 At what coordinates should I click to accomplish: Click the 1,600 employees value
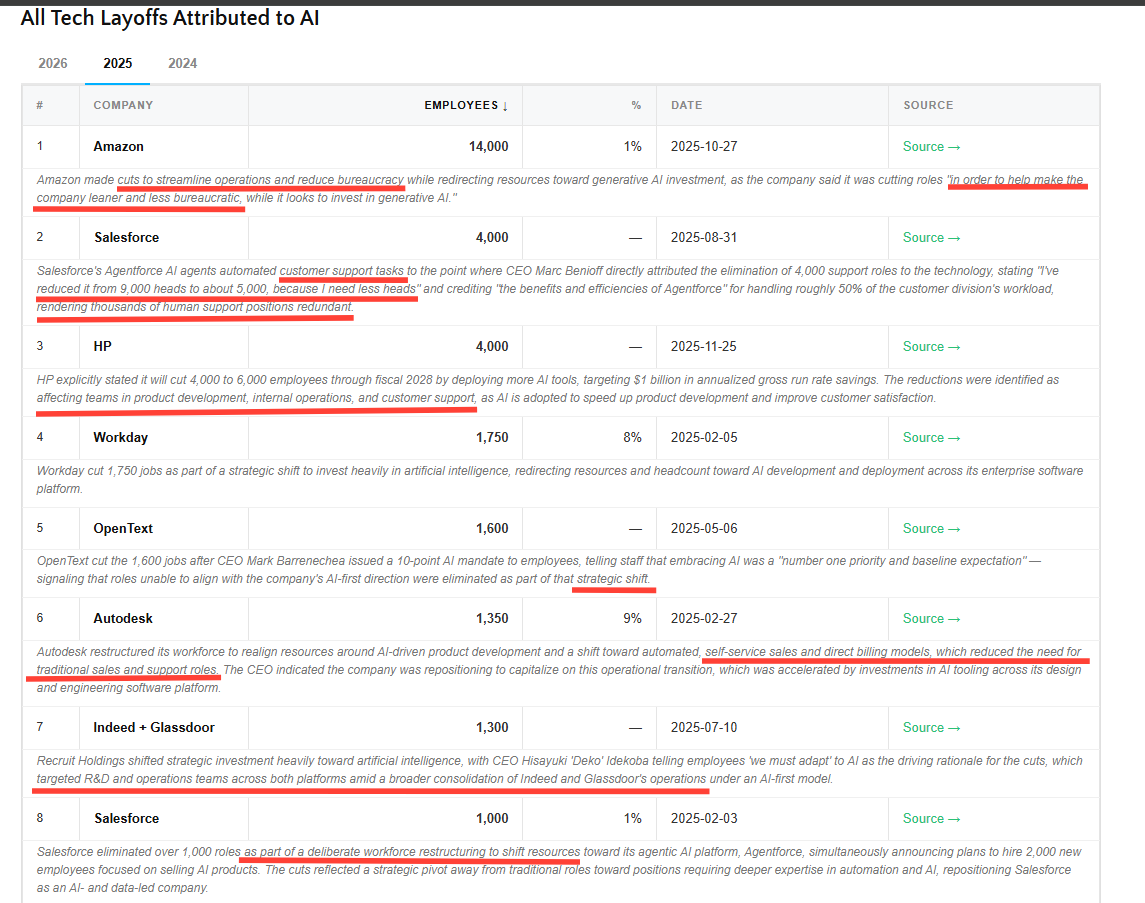[492, 529]
